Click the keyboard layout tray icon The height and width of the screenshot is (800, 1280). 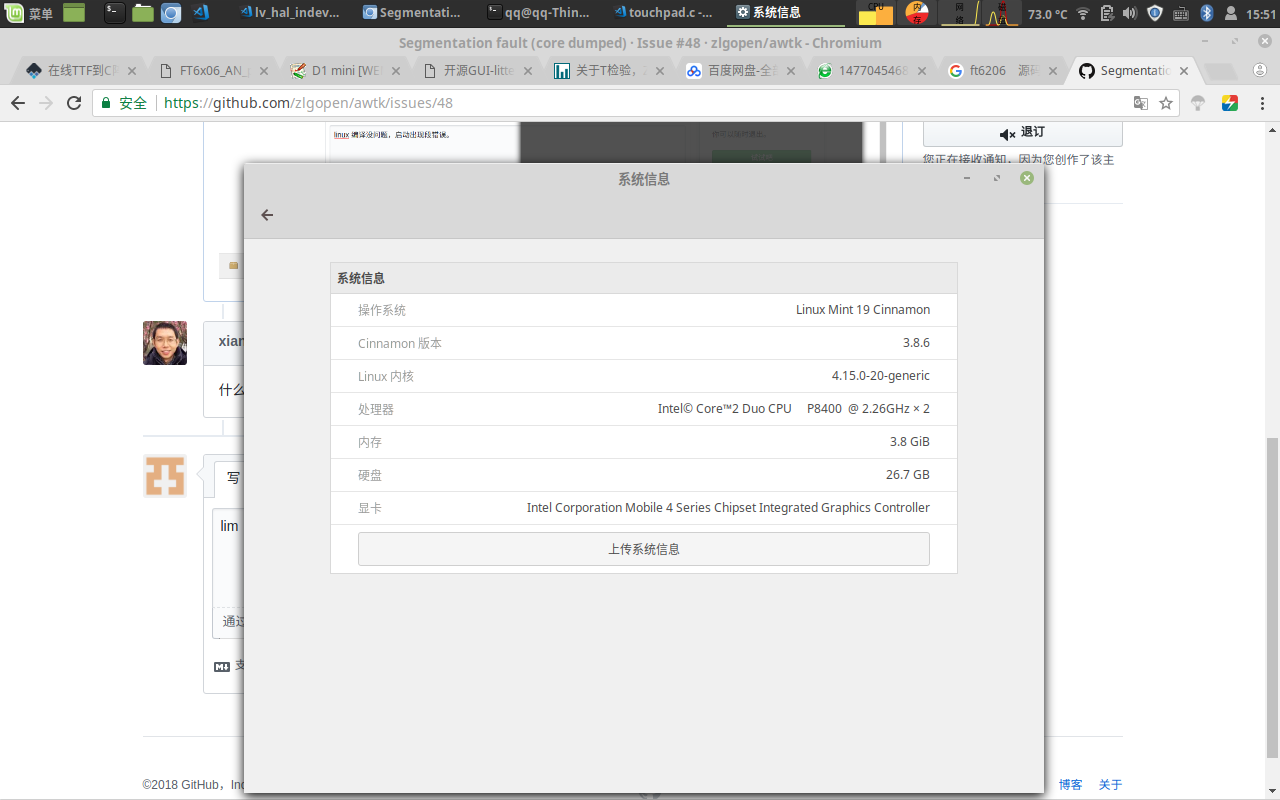[1180, 13]
